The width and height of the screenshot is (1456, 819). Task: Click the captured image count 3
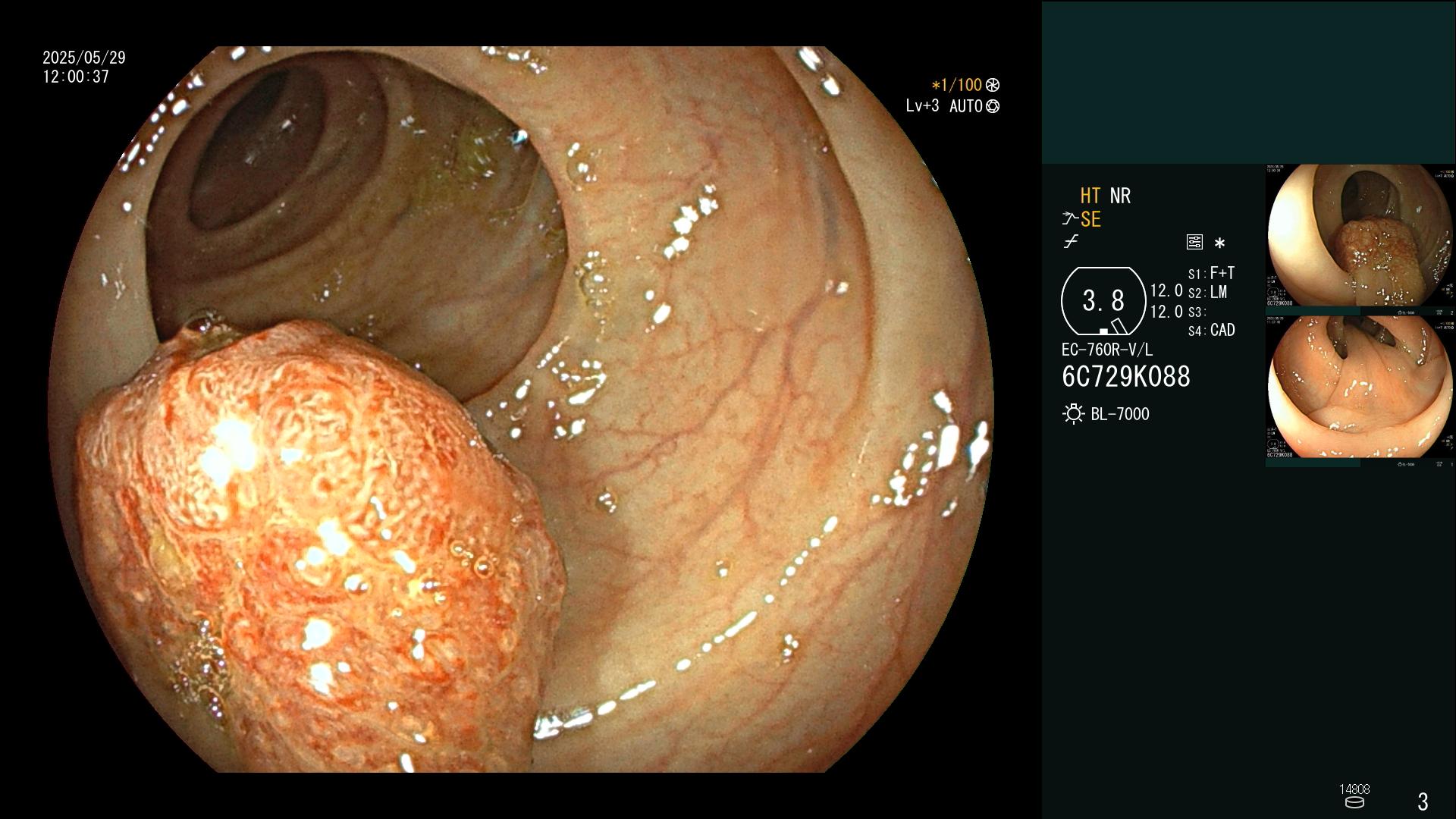coord(1423,801)
